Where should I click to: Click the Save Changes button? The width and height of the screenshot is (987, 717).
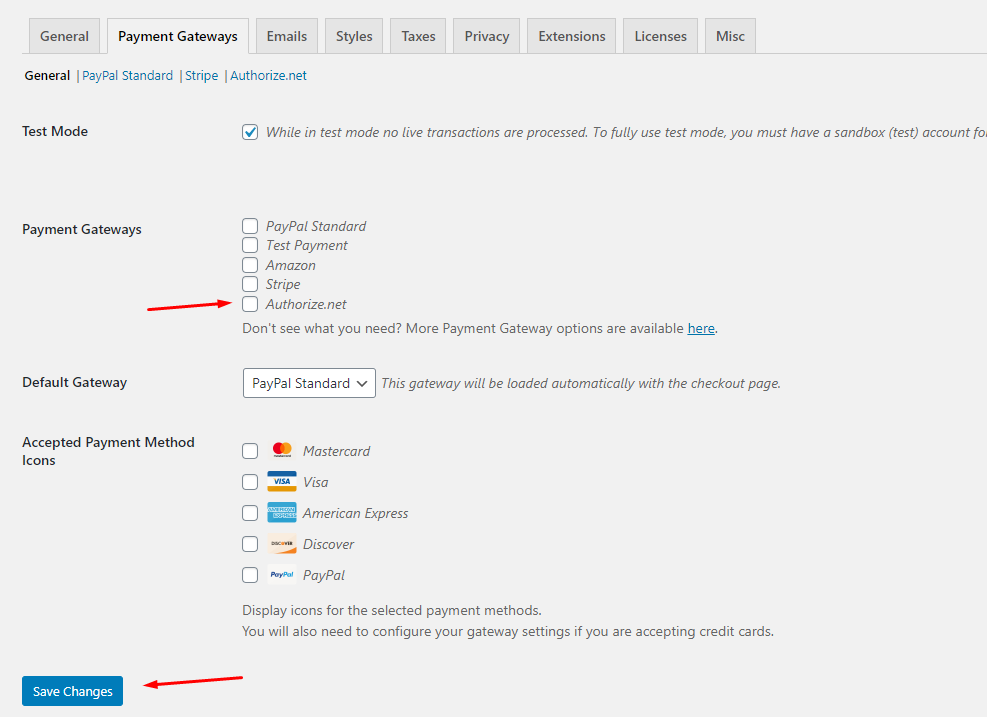(x=72, y=691)
